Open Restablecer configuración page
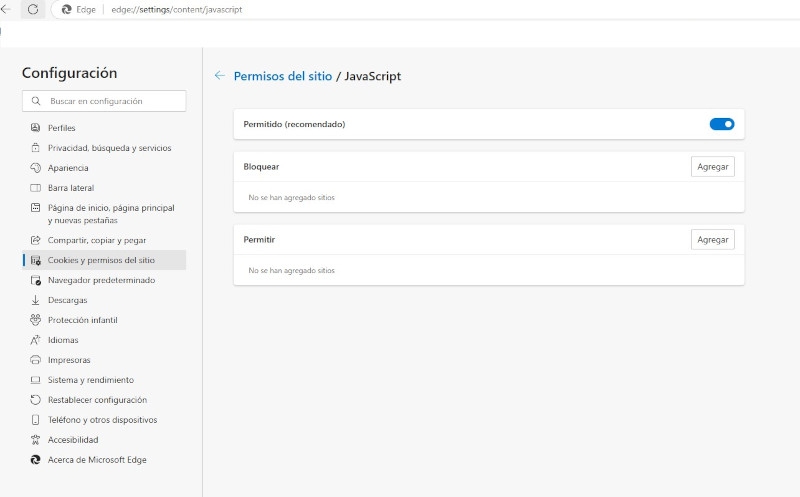Viewport: 800px width, 497px height. [97, 400]
